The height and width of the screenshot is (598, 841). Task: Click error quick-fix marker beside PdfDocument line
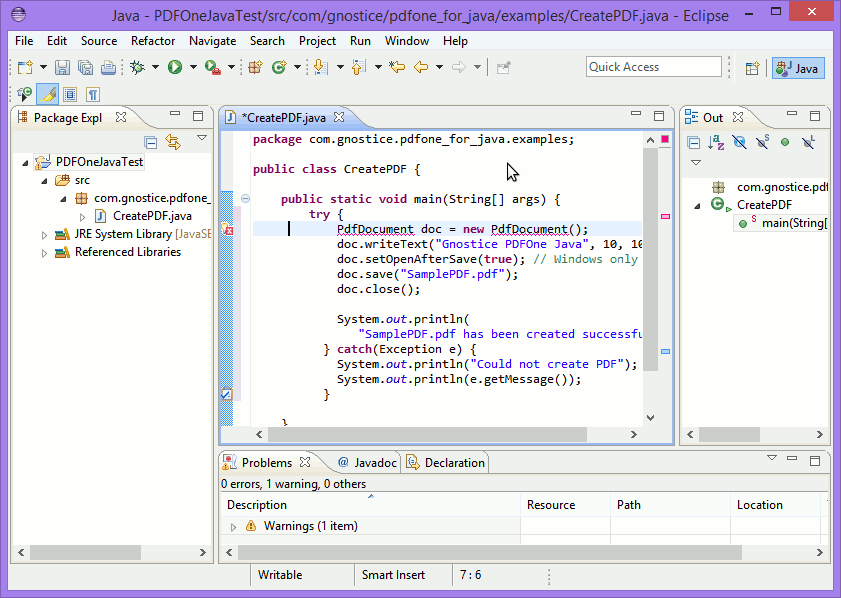(227, 229)
